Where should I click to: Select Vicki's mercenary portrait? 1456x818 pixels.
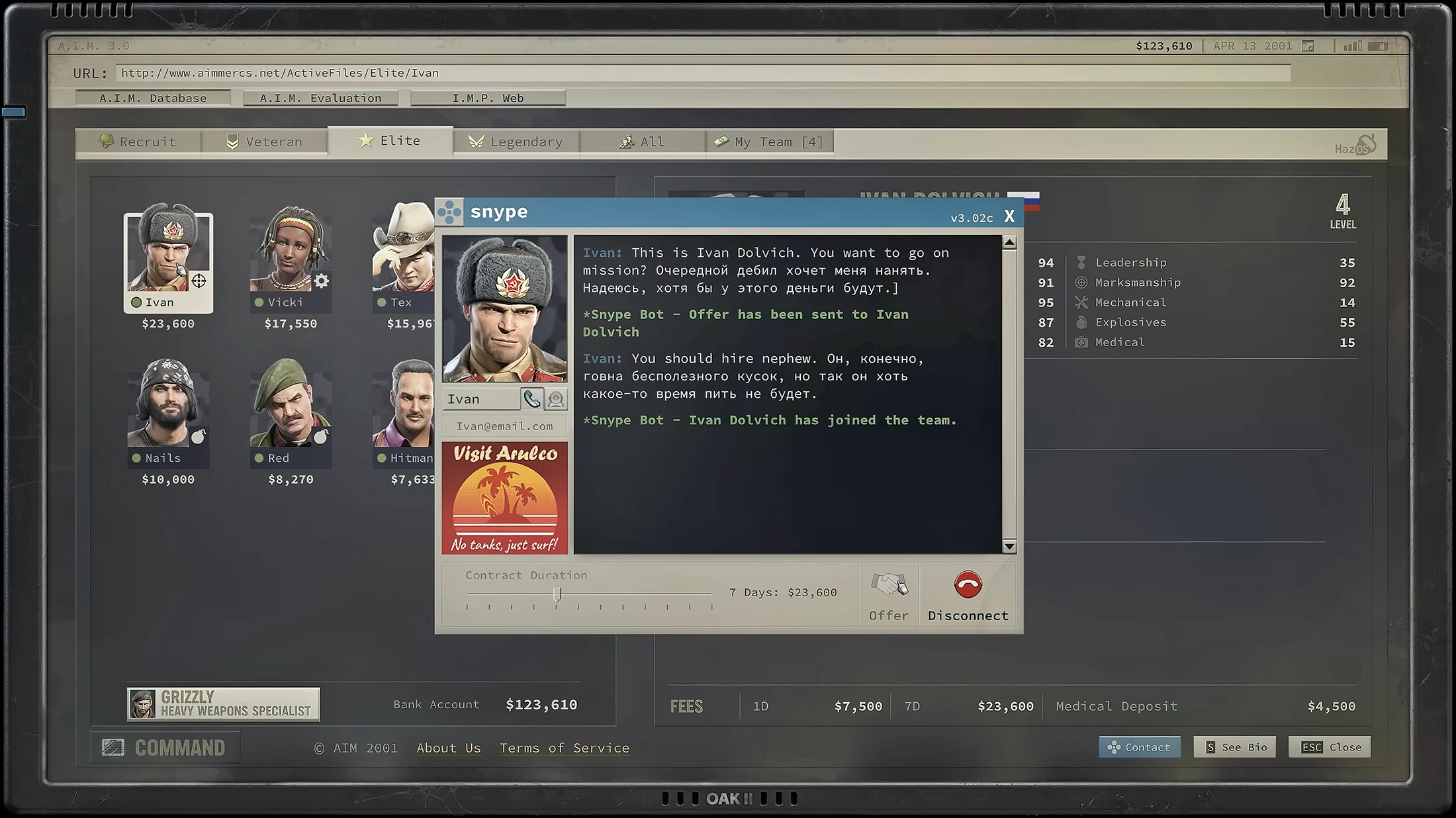291,249
